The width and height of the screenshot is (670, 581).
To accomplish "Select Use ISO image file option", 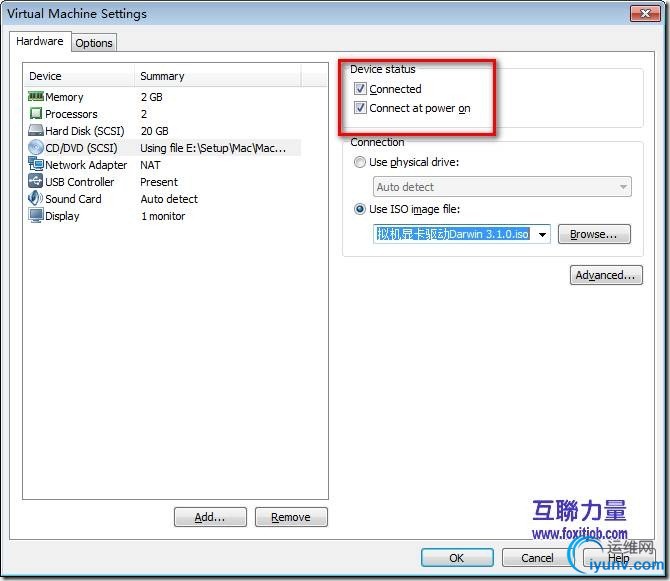I will [x=360, y=209].
